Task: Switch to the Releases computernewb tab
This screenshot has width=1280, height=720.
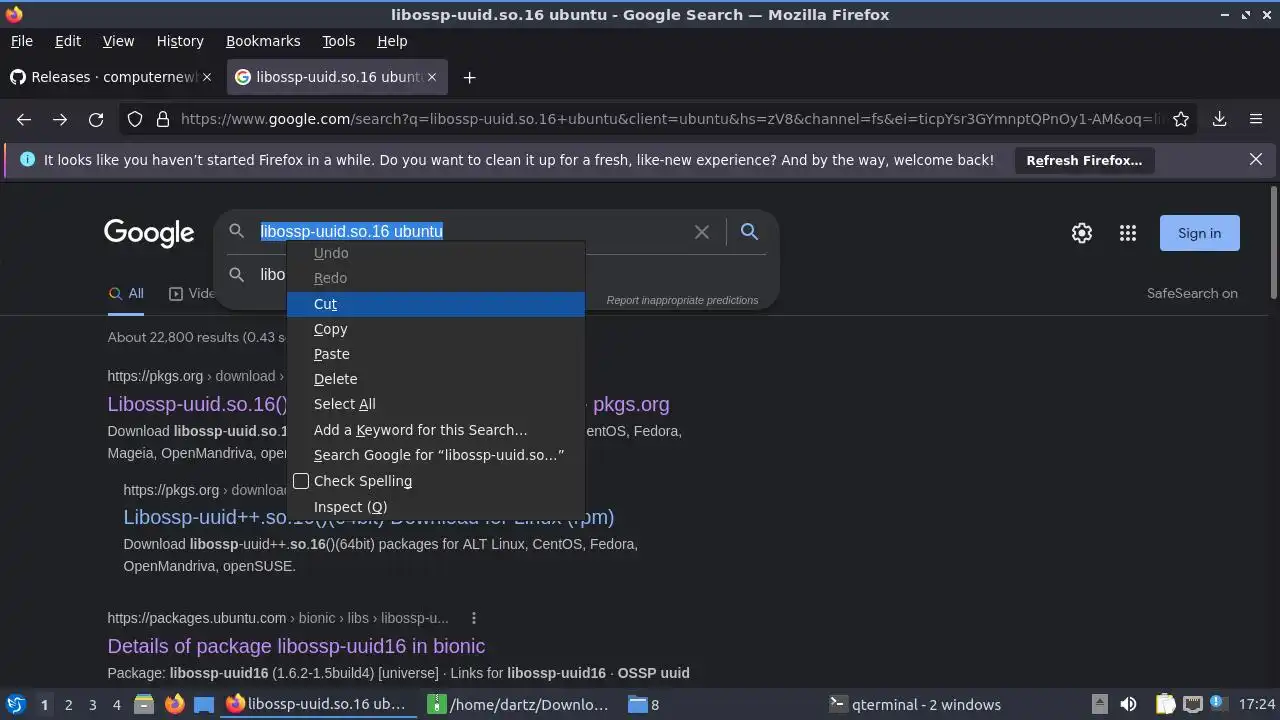Action: tap(110, 77)
